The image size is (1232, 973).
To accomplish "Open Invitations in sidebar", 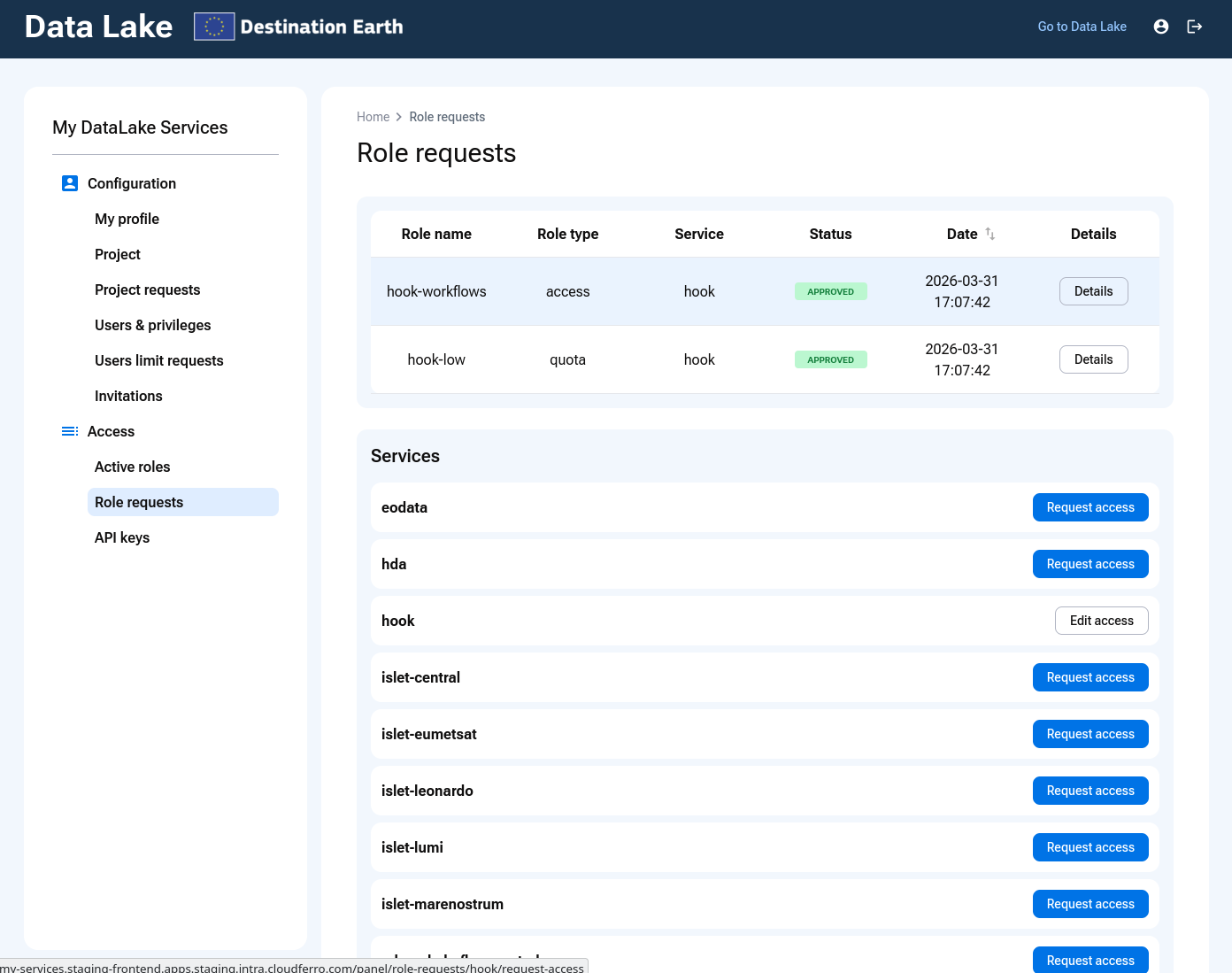I will [129, 396].
